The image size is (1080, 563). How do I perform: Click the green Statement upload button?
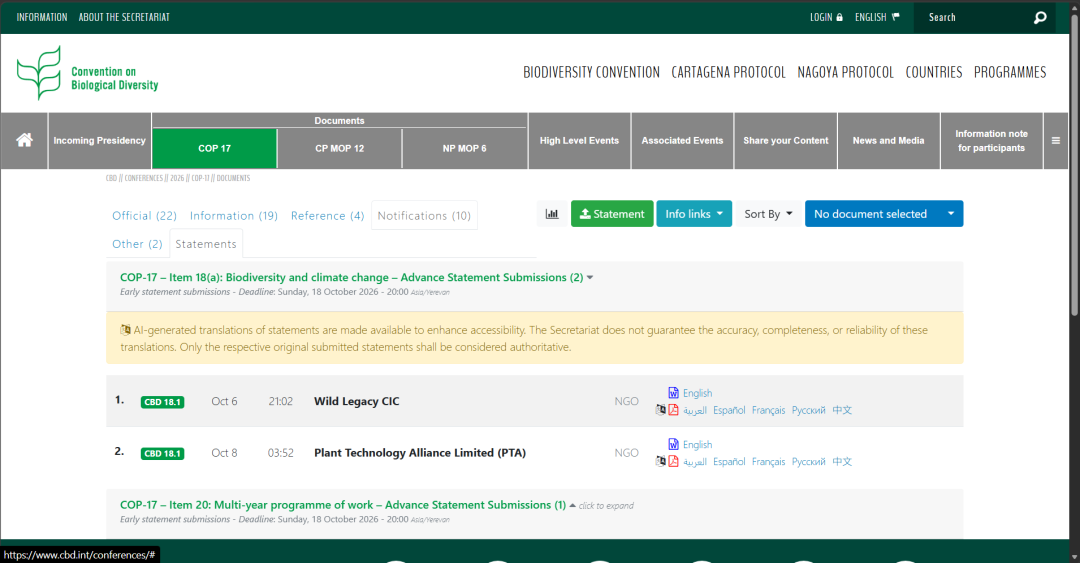[x=612, y=214]
